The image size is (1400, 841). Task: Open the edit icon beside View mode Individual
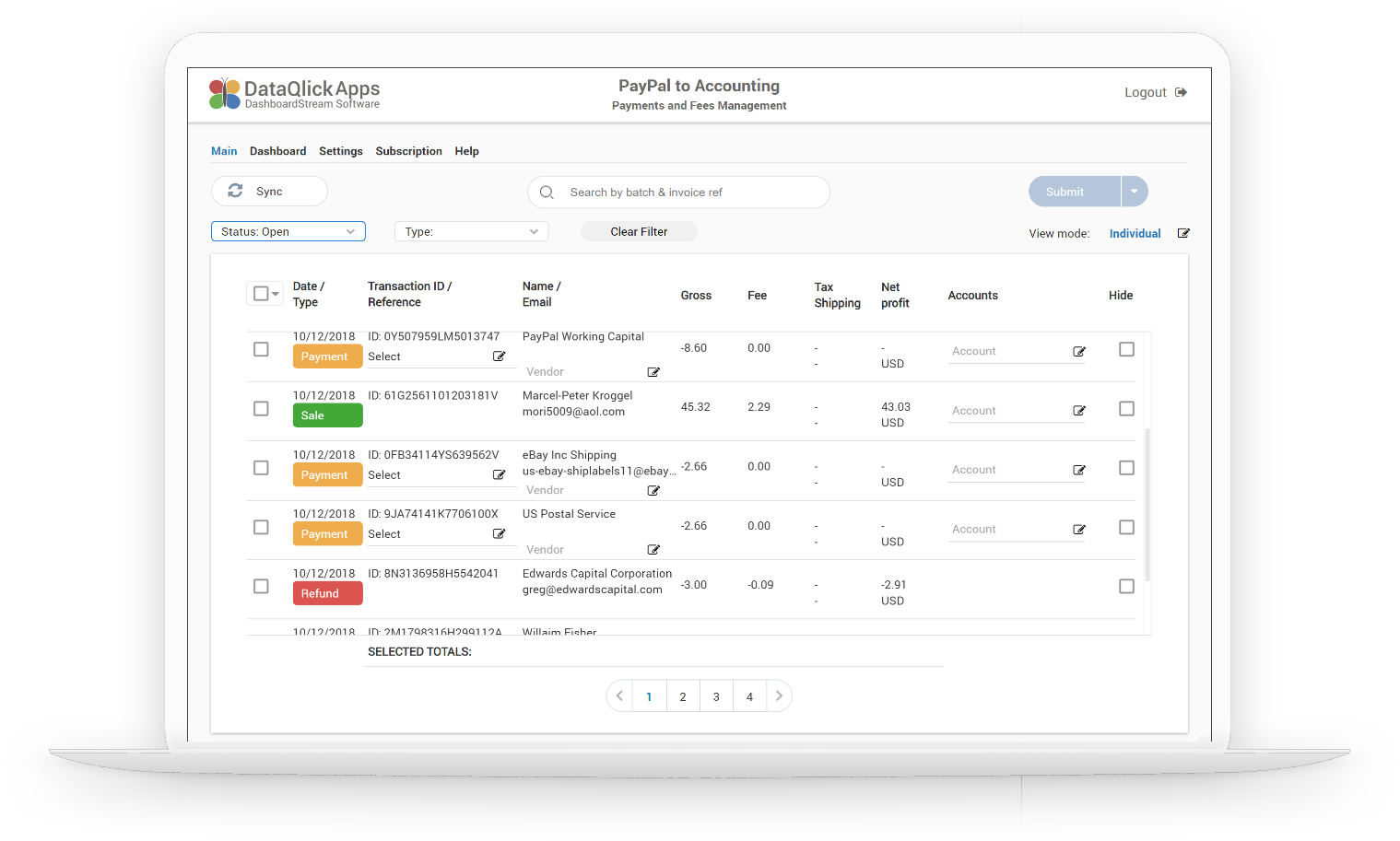[x=1183, y=233]
